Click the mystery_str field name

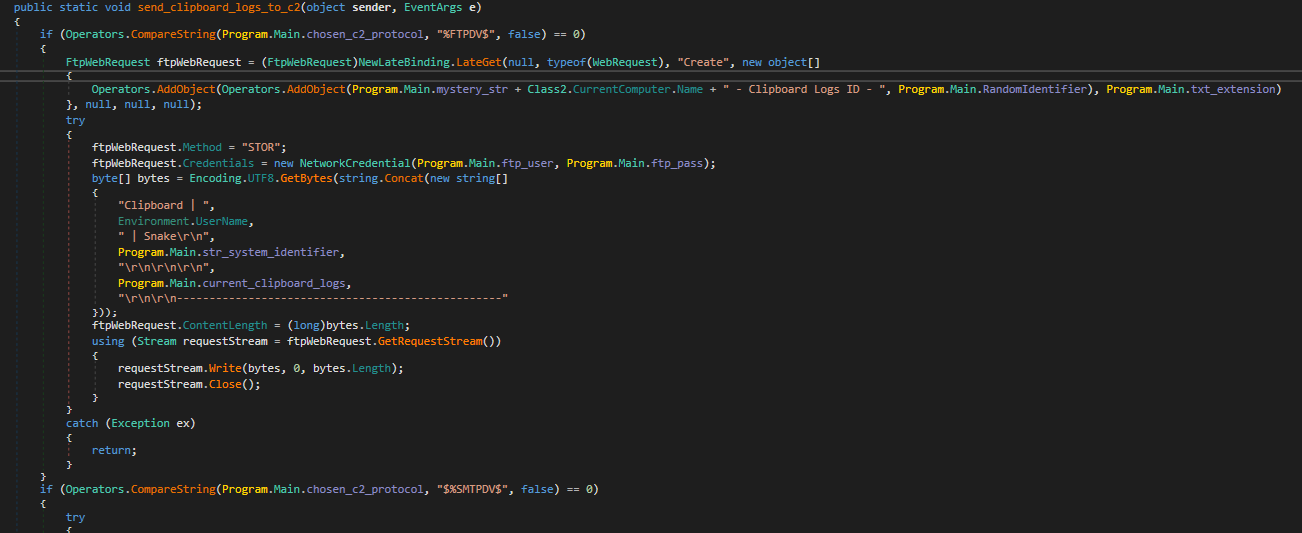[474, 90]
